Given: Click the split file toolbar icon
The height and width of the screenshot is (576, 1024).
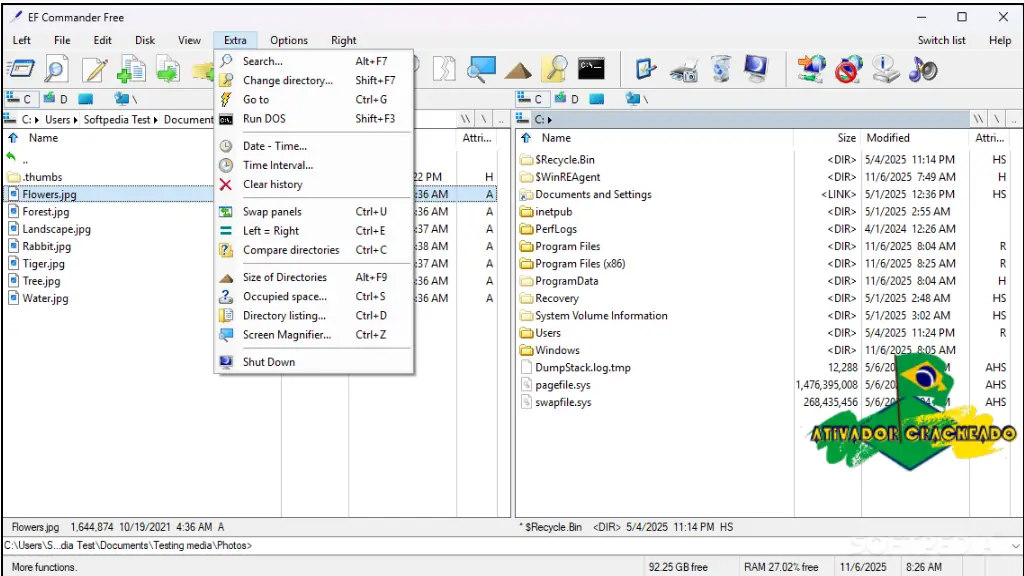Looking at the screenshot, I should (x=444, y=69).
